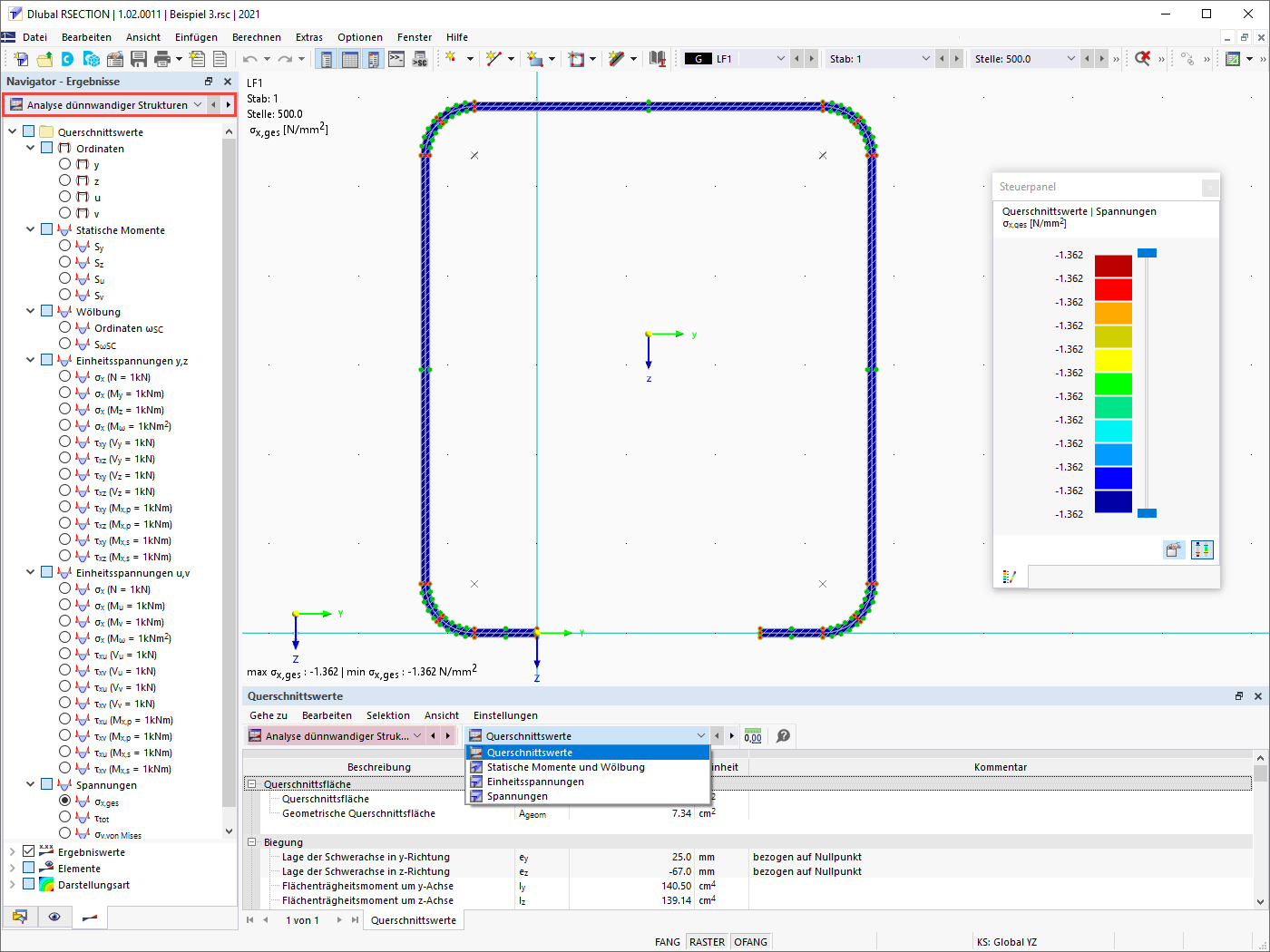Image resolution: width=1270 pixels, height=952 pixels.
Task: Expand the Elemente tree node
Action: click(13, 868)
